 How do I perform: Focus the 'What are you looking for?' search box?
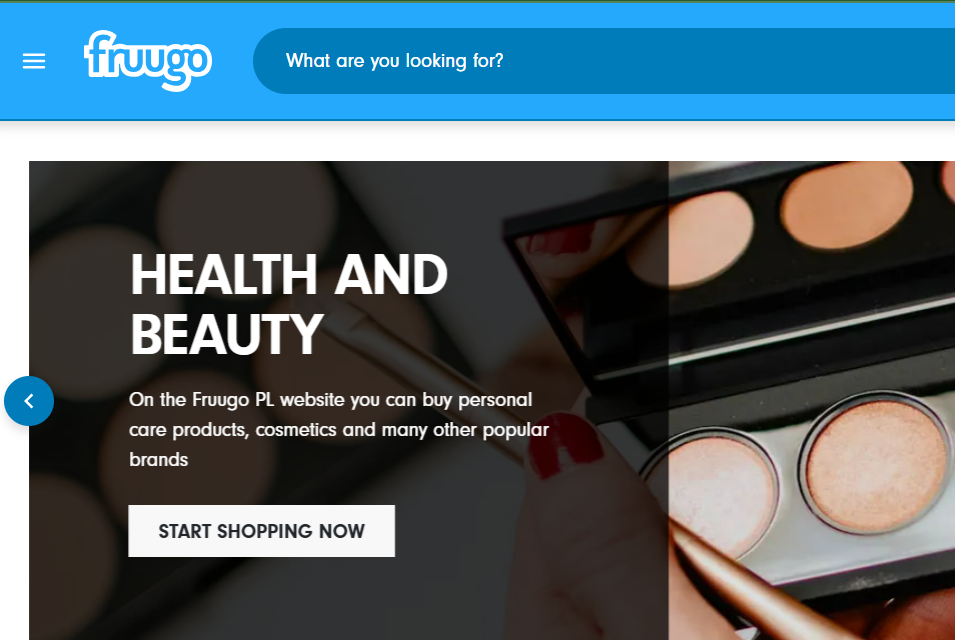[x=603, y=61]
